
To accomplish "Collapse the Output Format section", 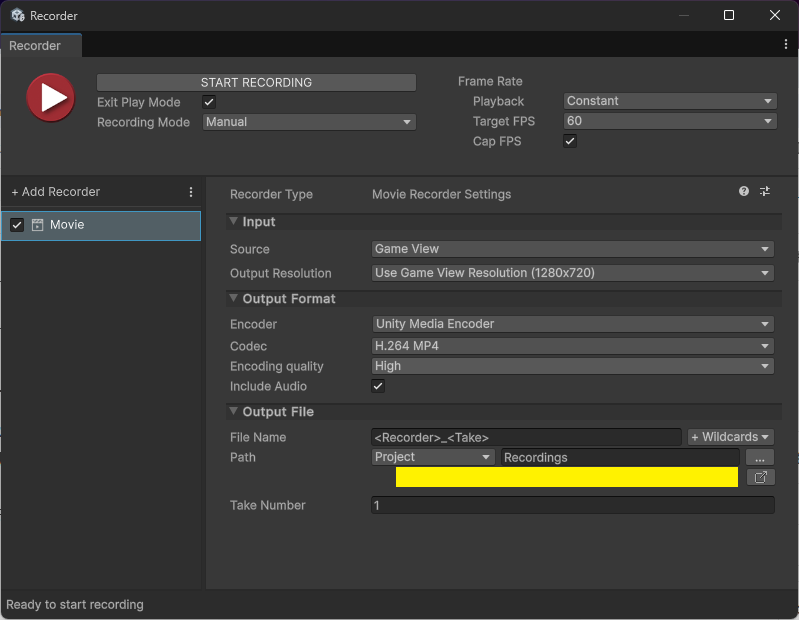I will coord(234,299).
